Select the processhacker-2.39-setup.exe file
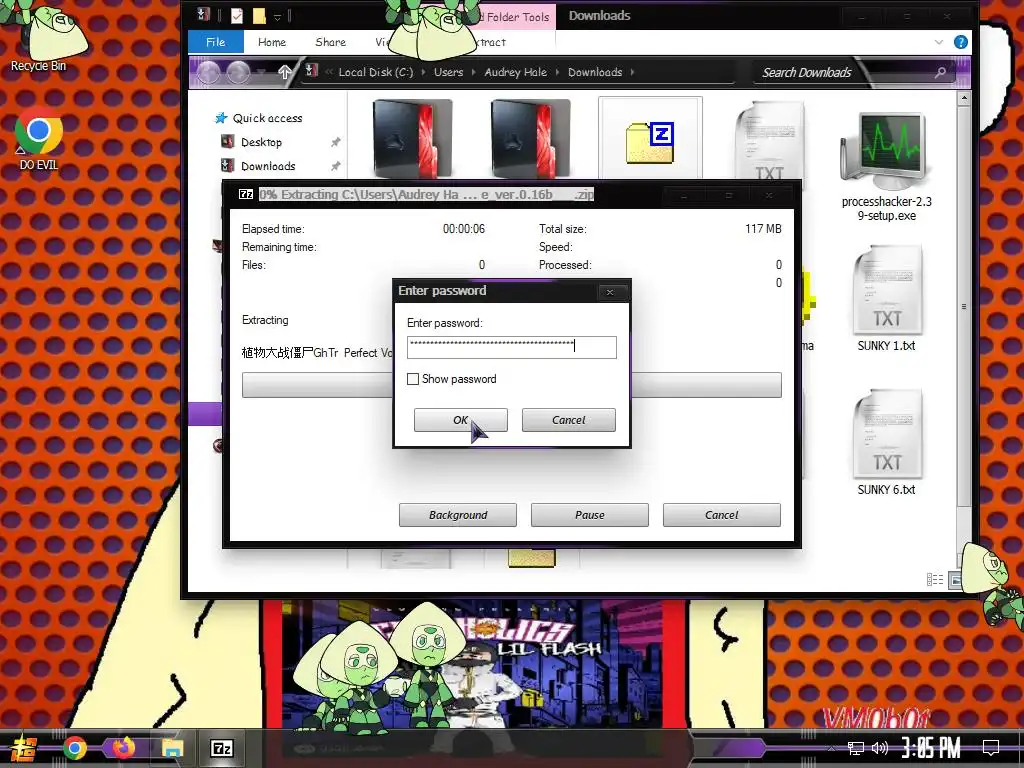1024x768 pixels. pyautogui.click(x=886, y=167)
